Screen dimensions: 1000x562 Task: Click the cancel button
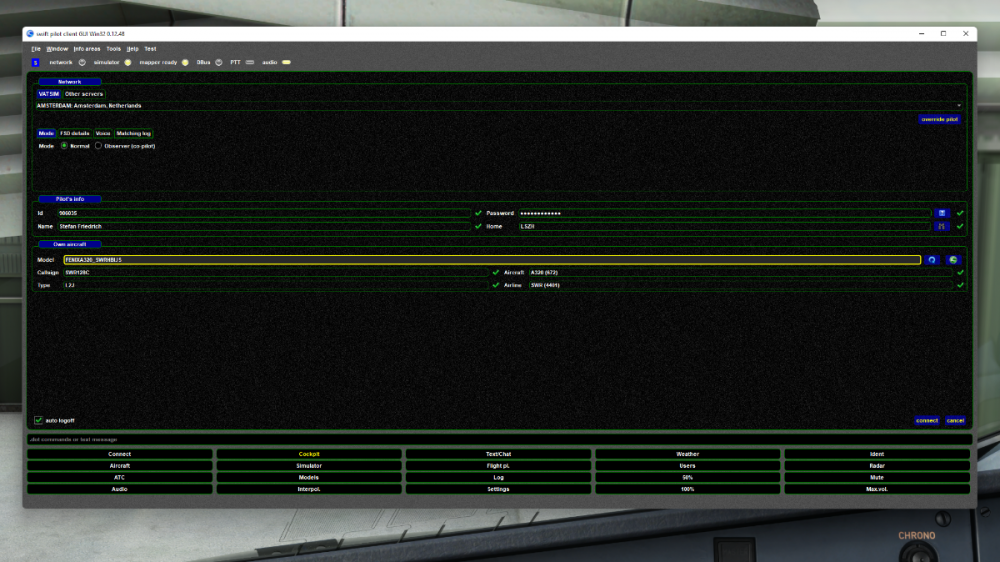pyautogui.click(x=955, y=420)
